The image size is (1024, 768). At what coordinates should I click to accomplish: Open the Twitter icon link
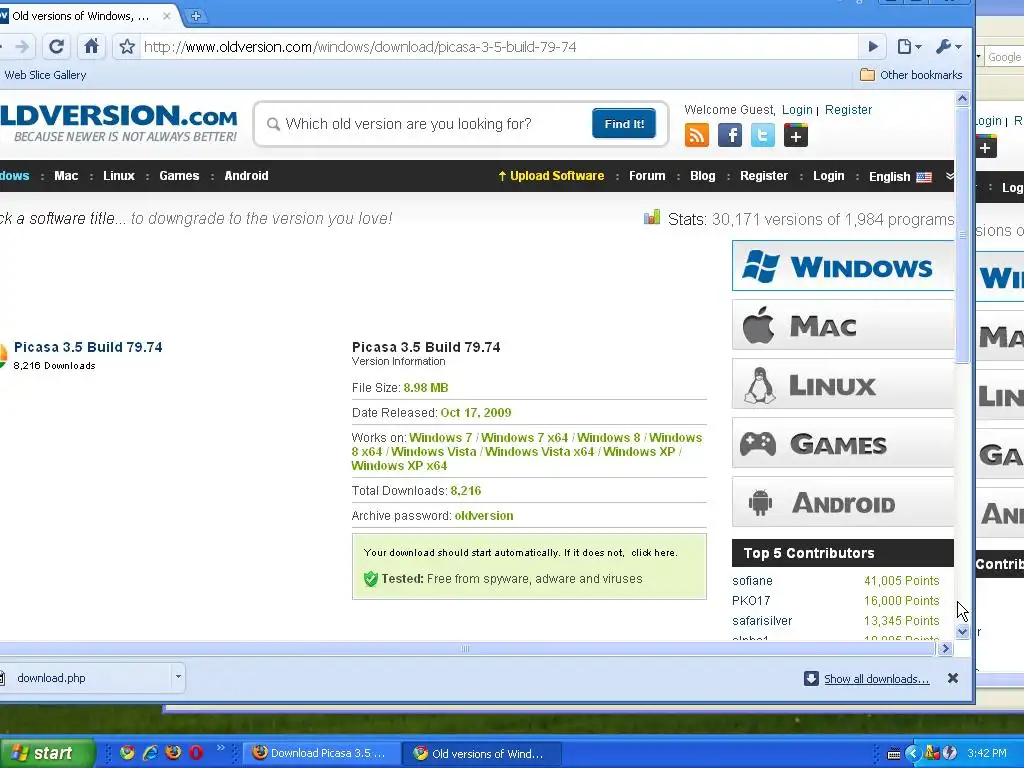tap(762, 135)
